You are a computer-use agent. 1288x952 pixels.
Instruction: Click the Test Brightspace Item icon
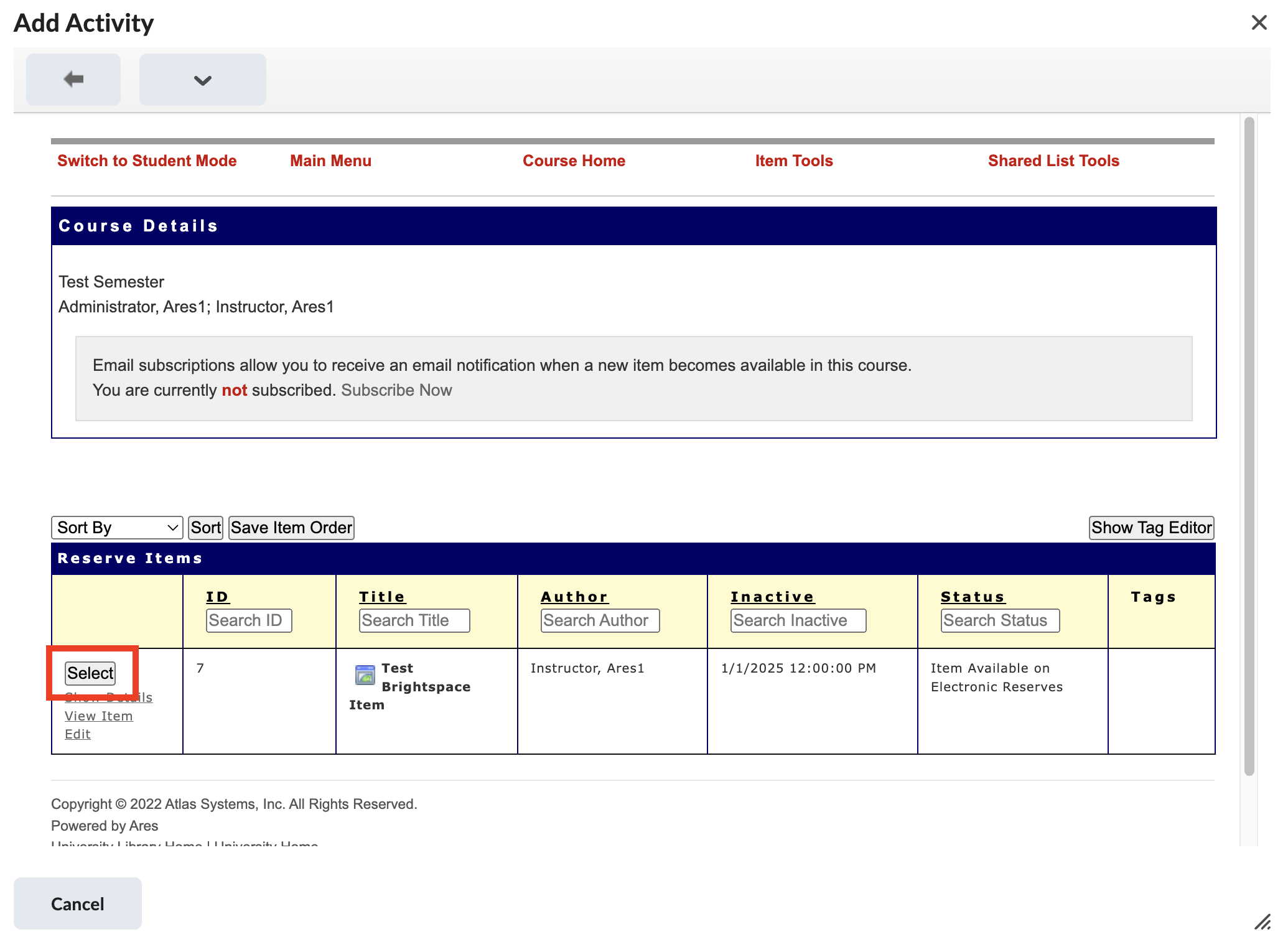tap(365, 674)
